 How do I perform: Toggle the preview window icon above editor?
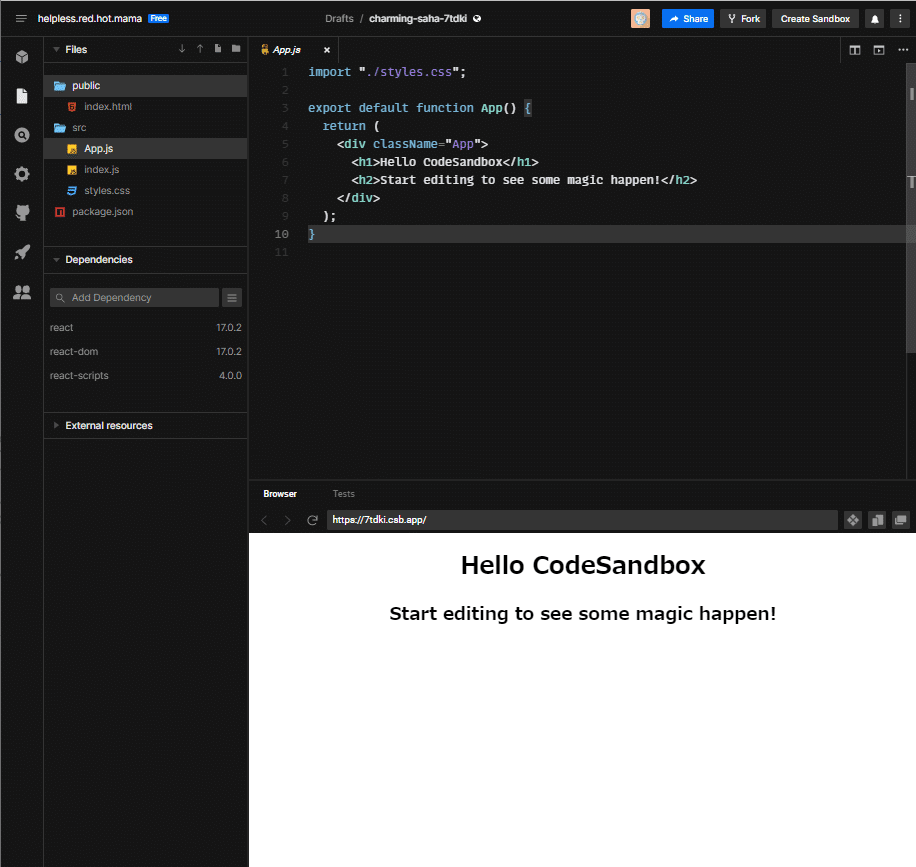[x=879, y=50]
